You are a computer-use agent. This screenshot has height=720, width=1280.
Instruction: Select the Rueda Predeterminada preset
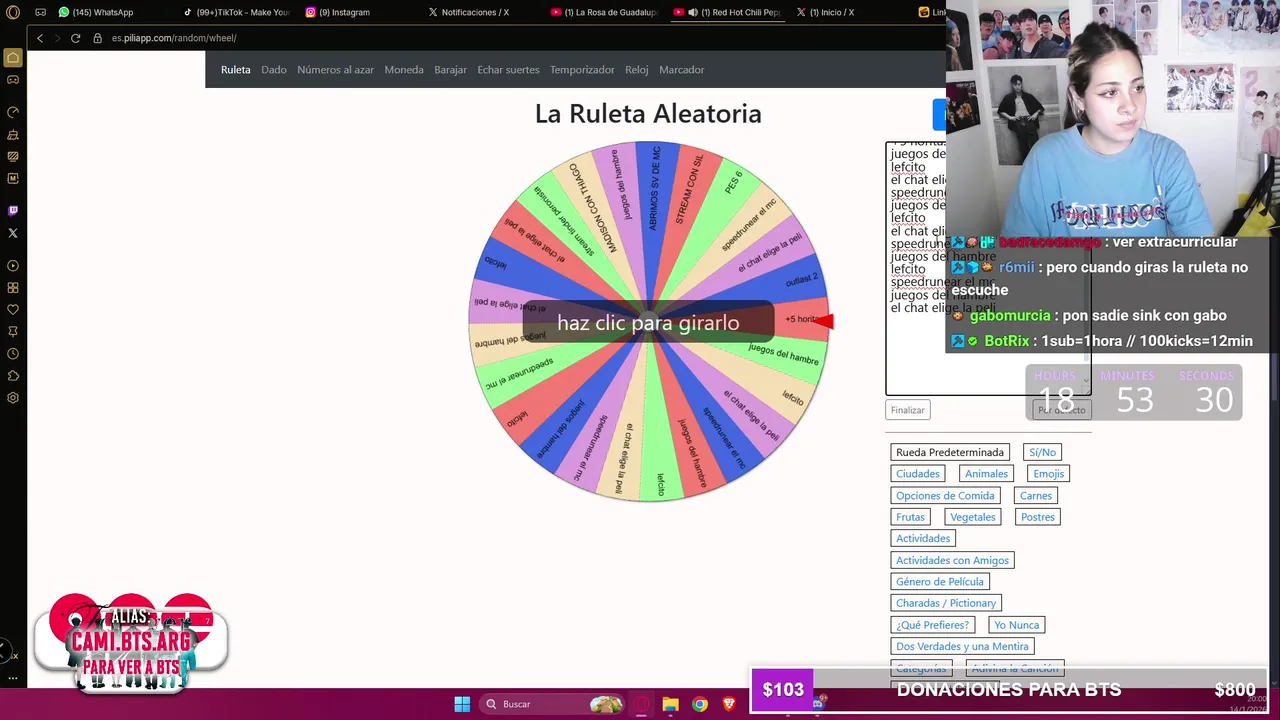(x=950, y=452)
